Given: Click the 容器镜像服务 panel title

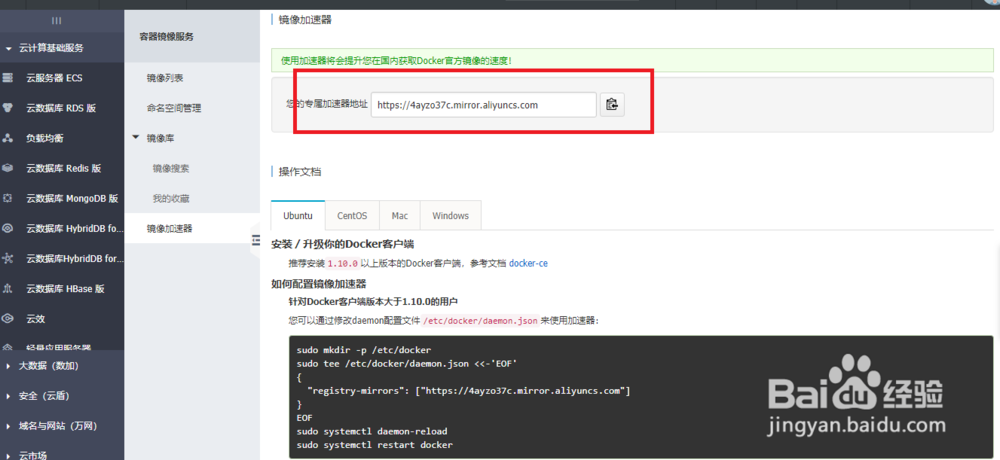Looking at the screenshot, I should (166, 37).
